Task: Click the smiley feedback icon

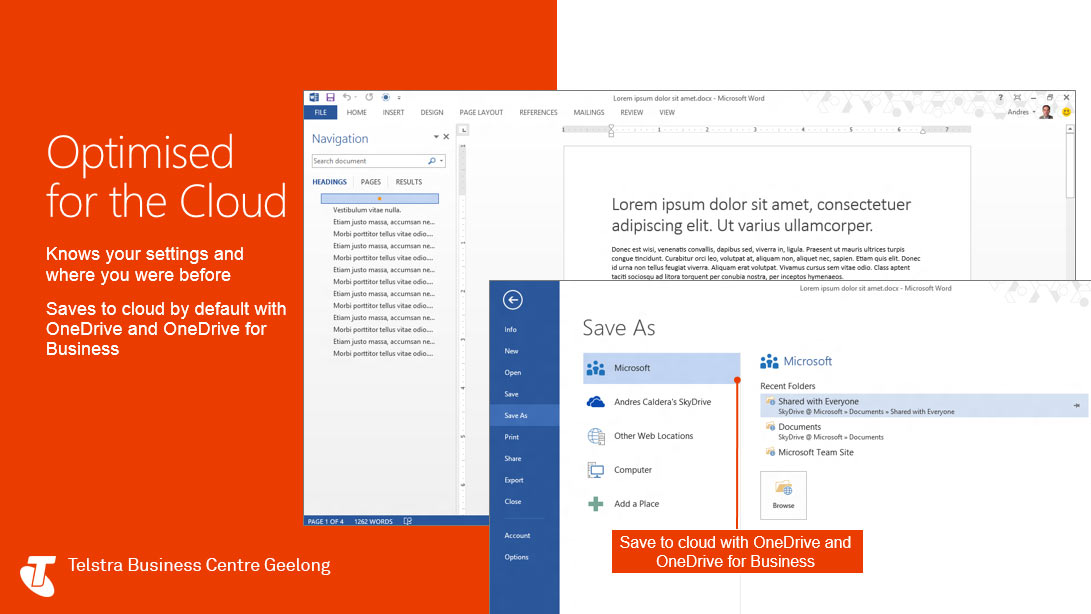Action: pos(1066,111)
